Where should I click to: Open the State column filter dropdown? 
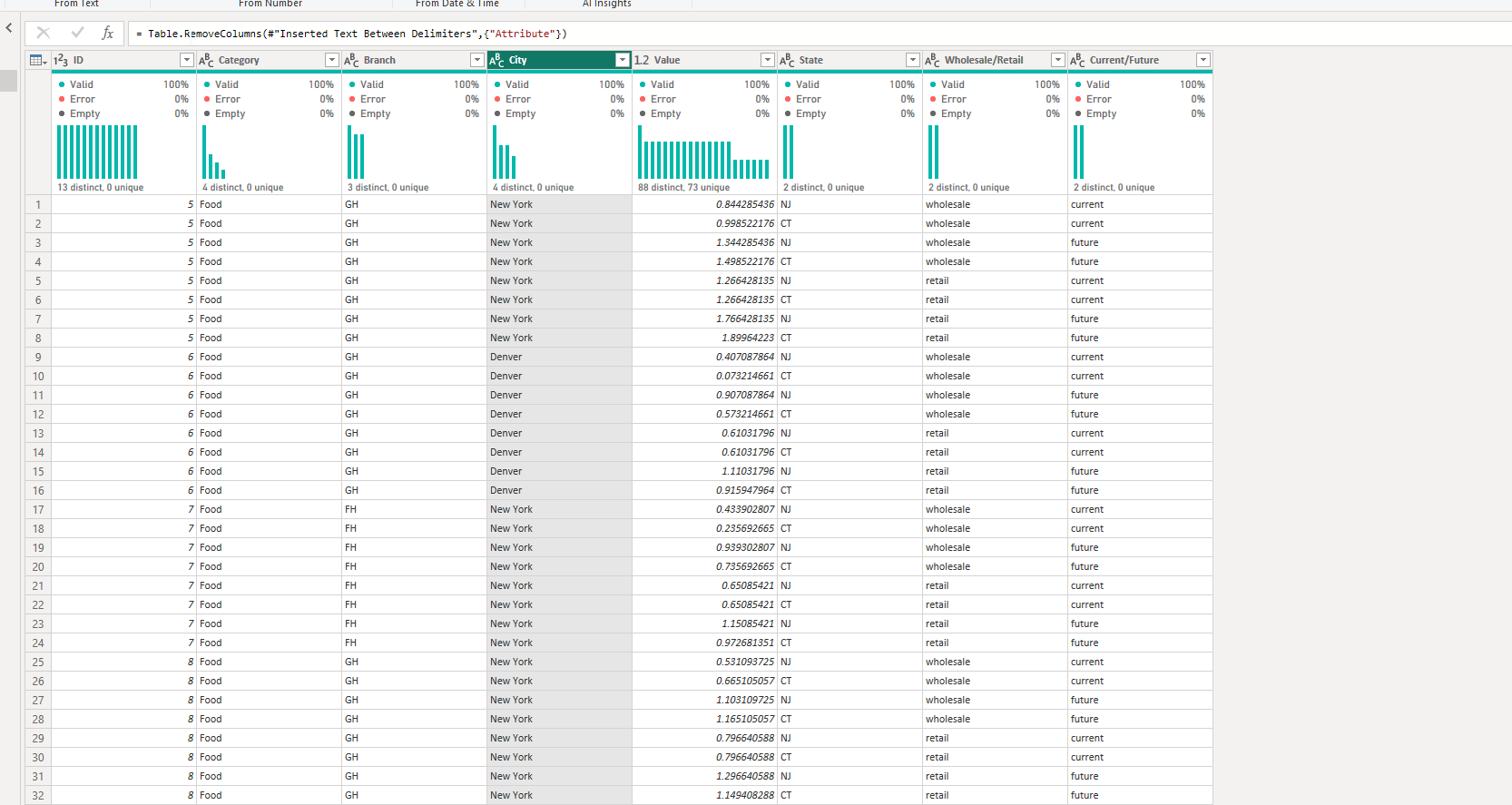pyautogui.click(x=913, y=60)
